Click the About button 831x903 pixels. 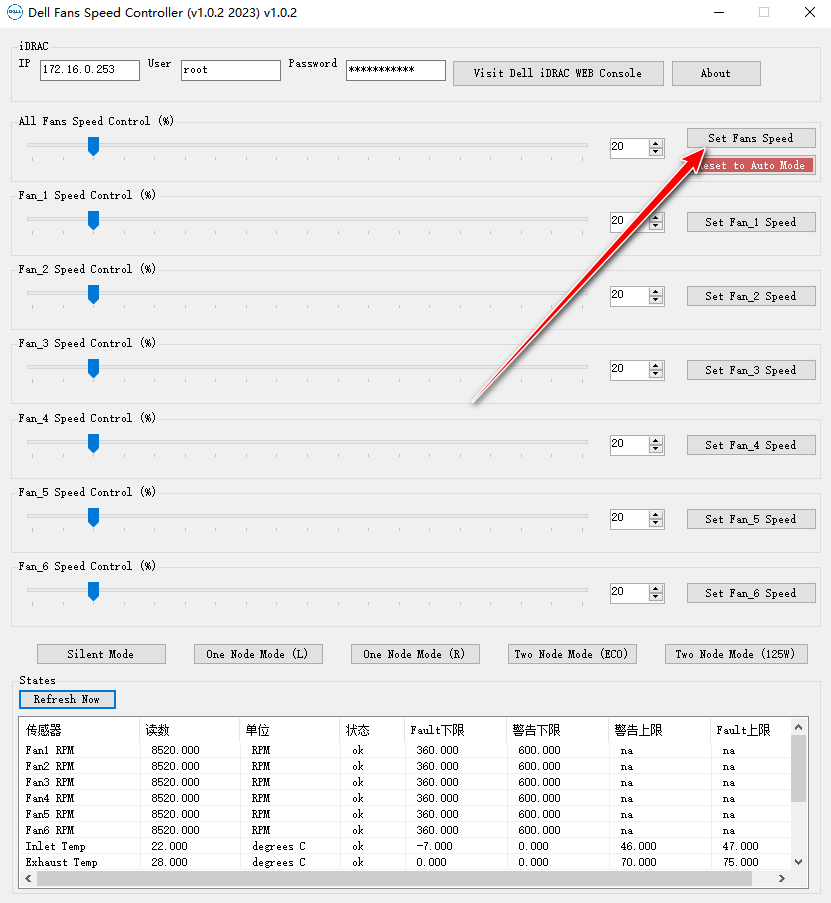coord(716,73)
